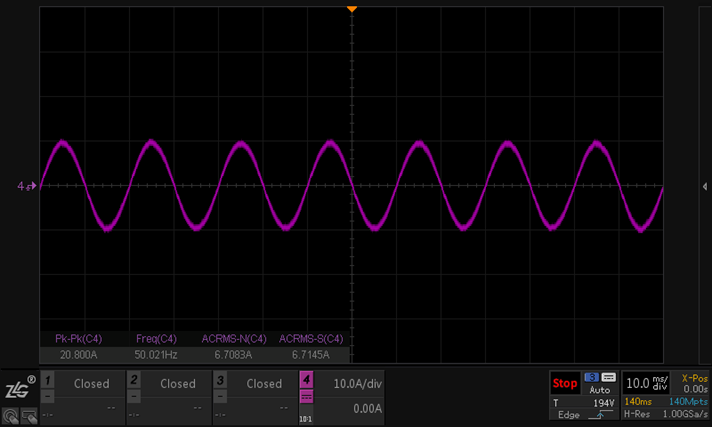Open the 10.0 ms/div timebase setting
Image resolution: width=712 pixels, height=427 pixels.
pyautogui.click(x=645, y=383)
